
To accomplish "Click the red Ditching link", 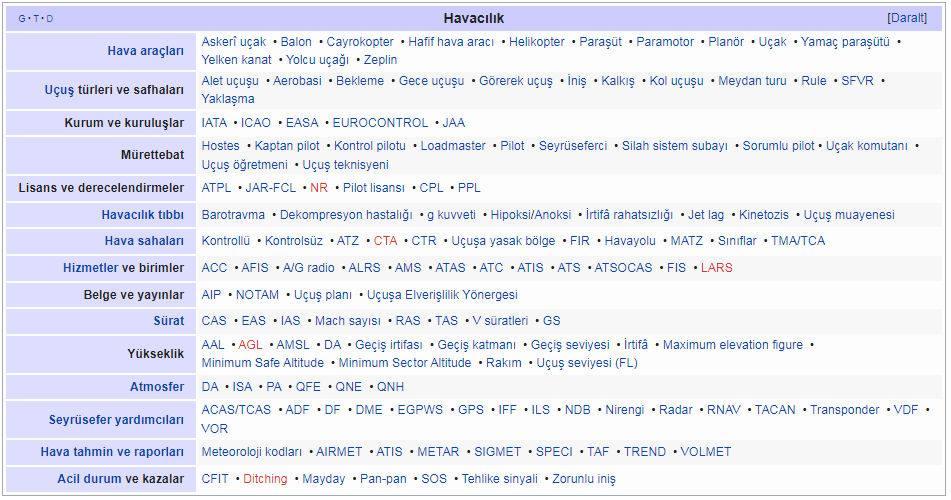I will [265, 479].
